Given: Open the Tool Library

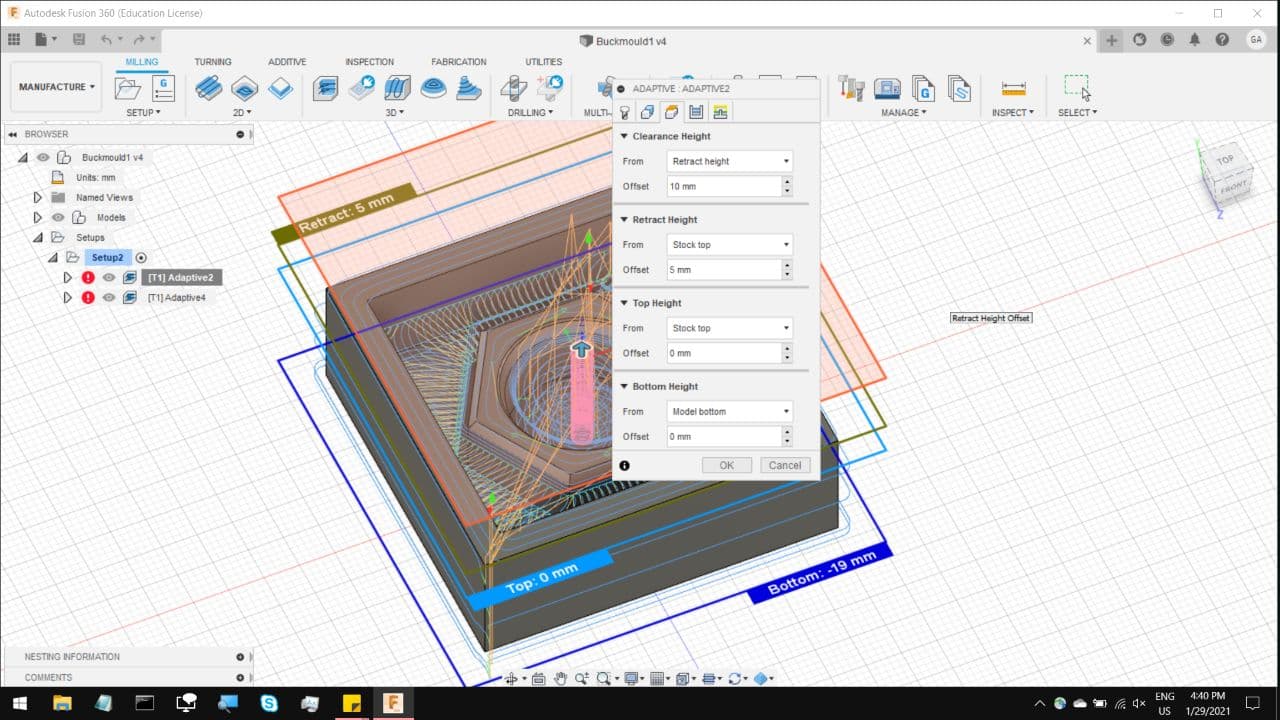Looking at the screenshot, I should click(851, 88).
